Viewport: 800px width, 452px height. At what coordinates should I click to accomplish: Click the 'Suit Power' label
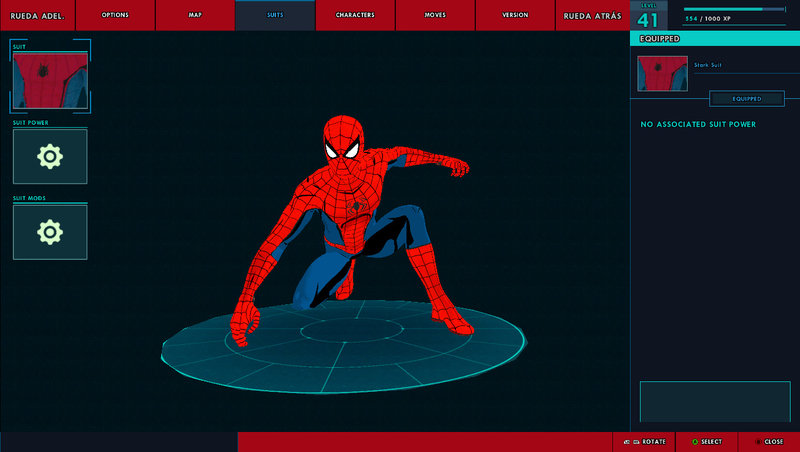point(31,123)
